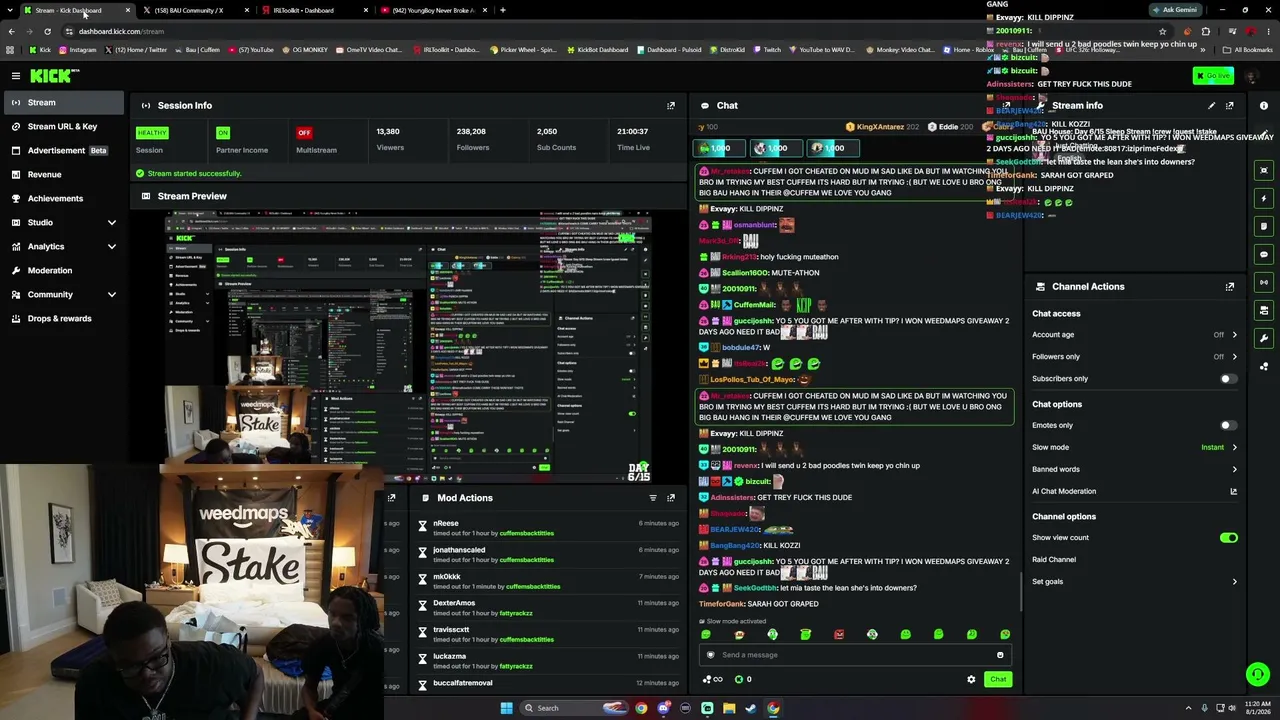Click user nReese in Mod Actions
The height and width of the screenshot is (720, 1280).
click(x=446, y=523)
